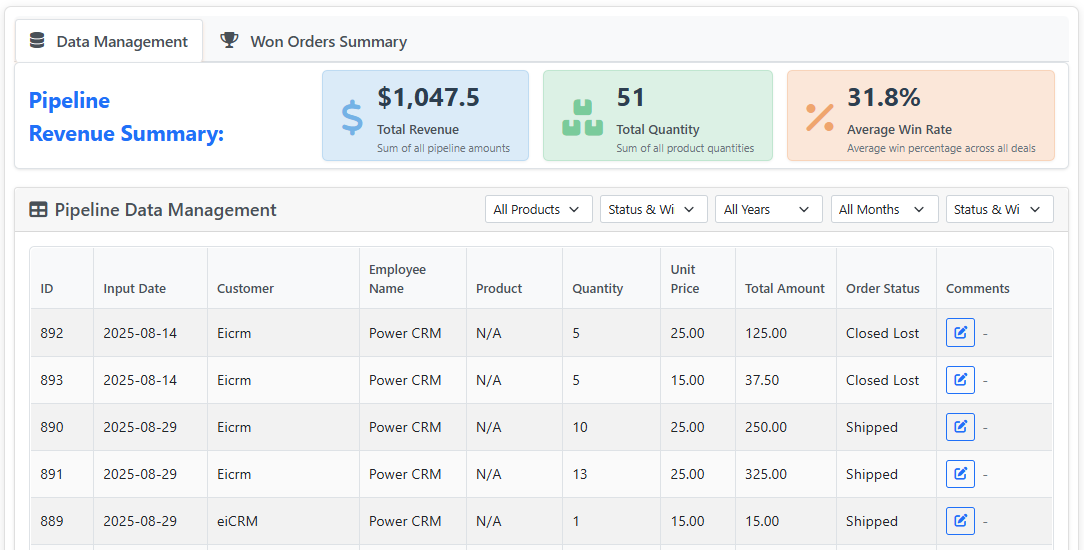
Task: Click the Average Win Rate value 31.8%
Action: [x=884, y=97]
